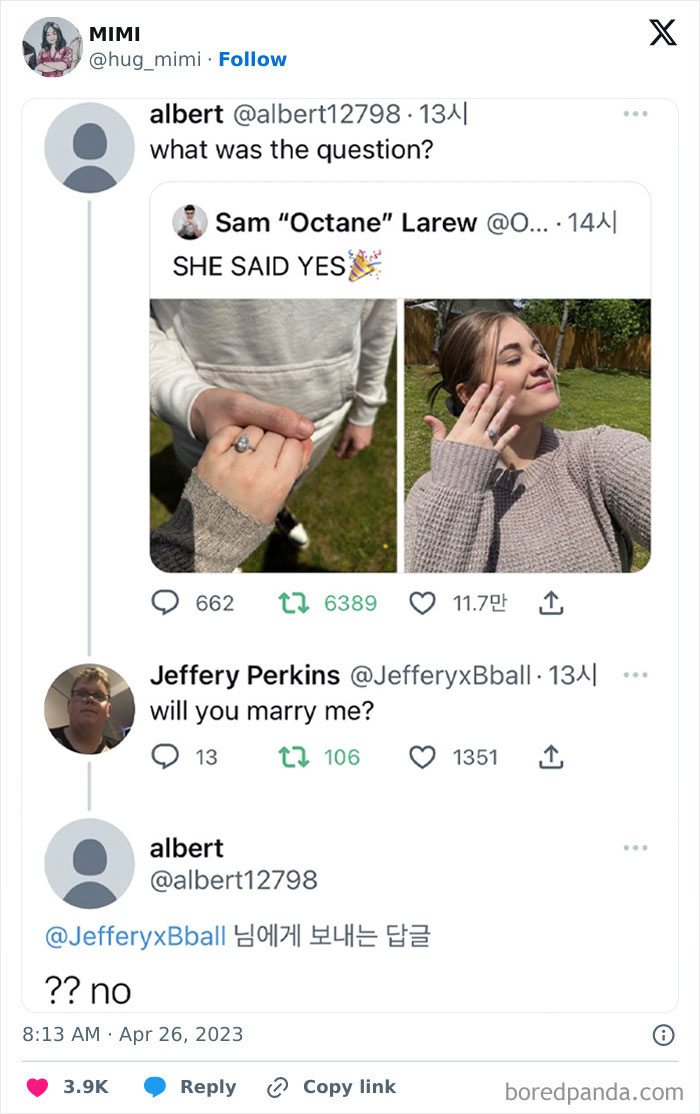Open the ellipsis menu on albert's second reply
Screen dimensions: 700x1114
pos(634,847)
